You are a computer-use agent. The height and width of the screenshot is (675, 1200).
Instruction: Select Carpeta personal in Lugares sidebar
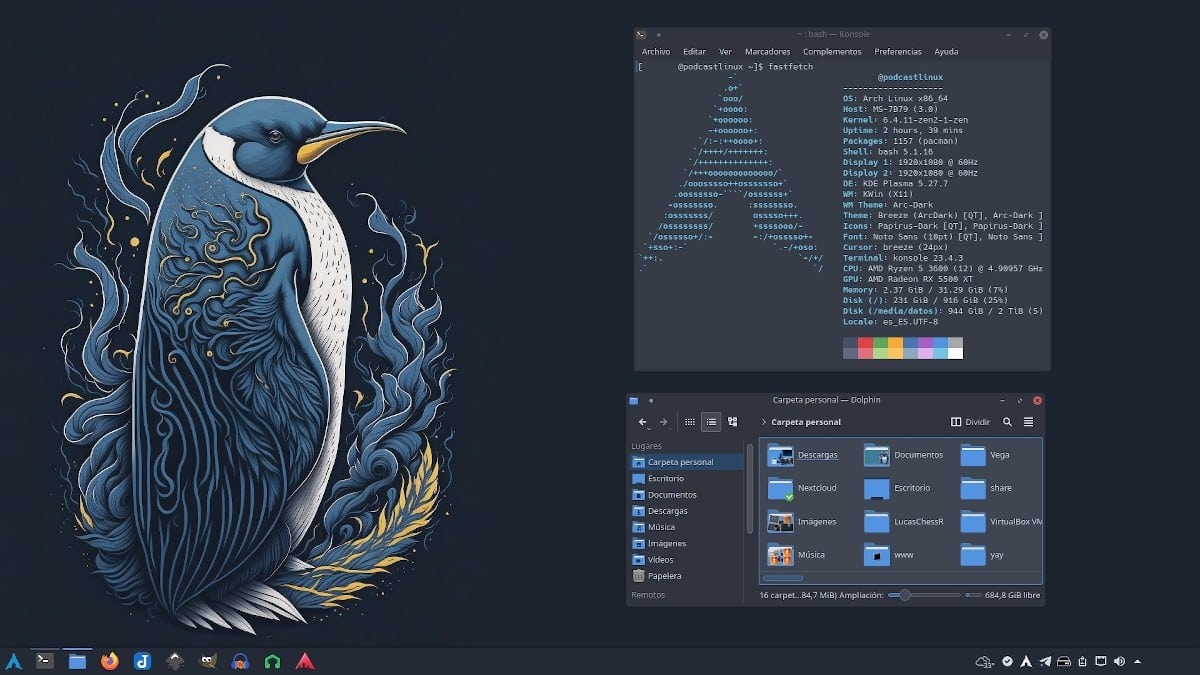click(687, 462)
